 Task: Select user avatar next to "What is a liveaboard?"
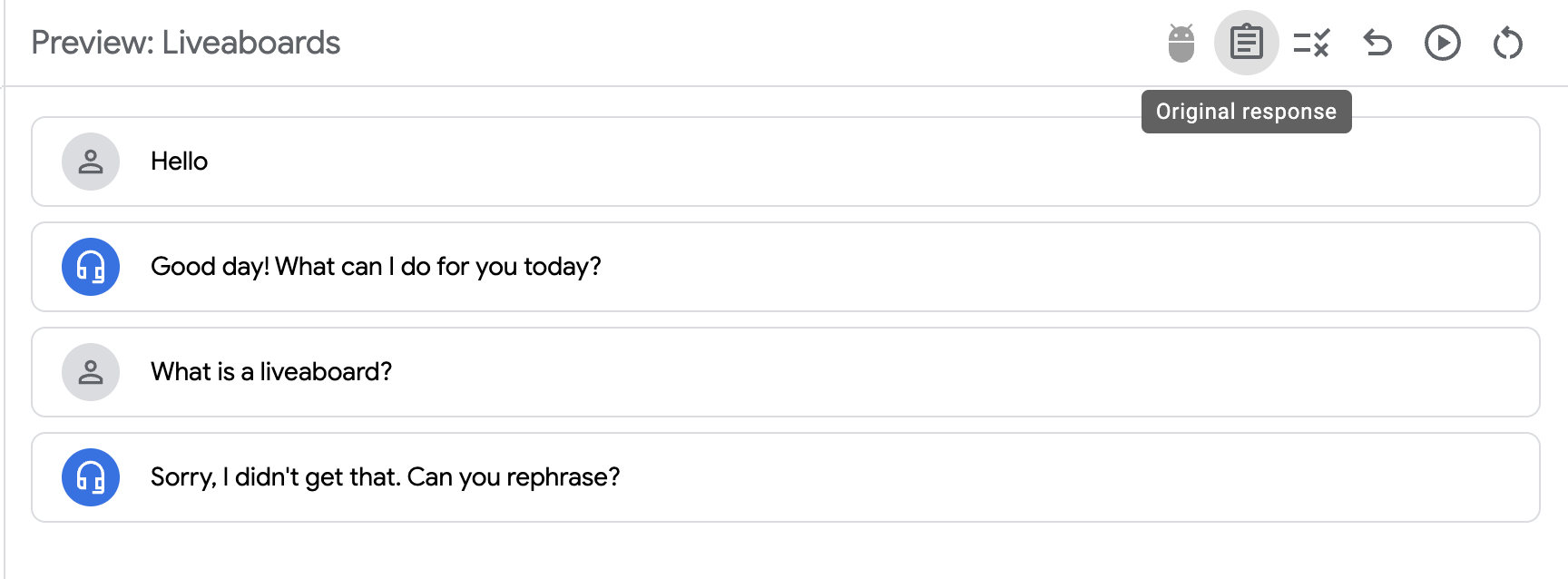click(x=91, y=372)
